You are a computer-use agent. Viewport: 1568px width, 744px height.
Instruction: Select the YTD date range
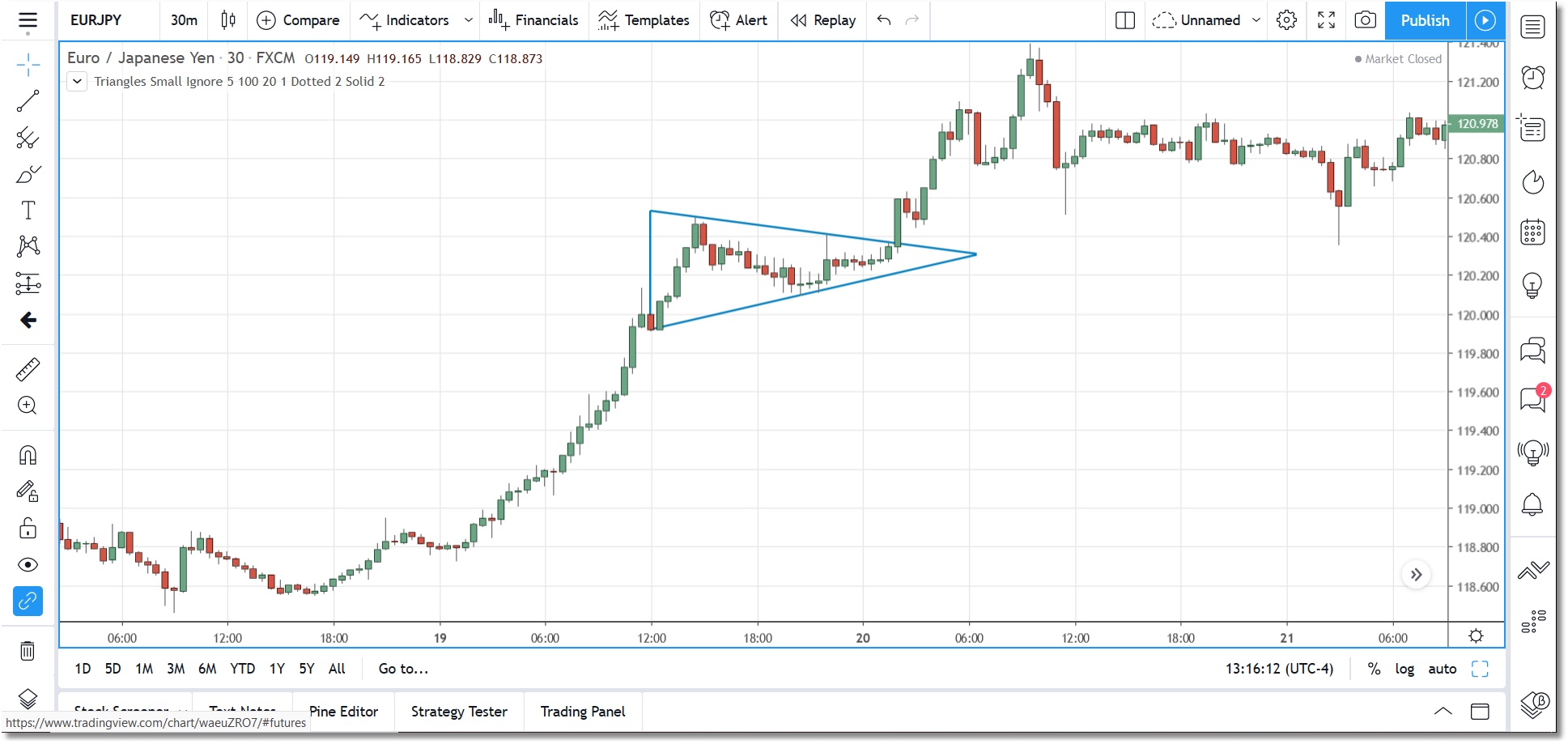242,669
